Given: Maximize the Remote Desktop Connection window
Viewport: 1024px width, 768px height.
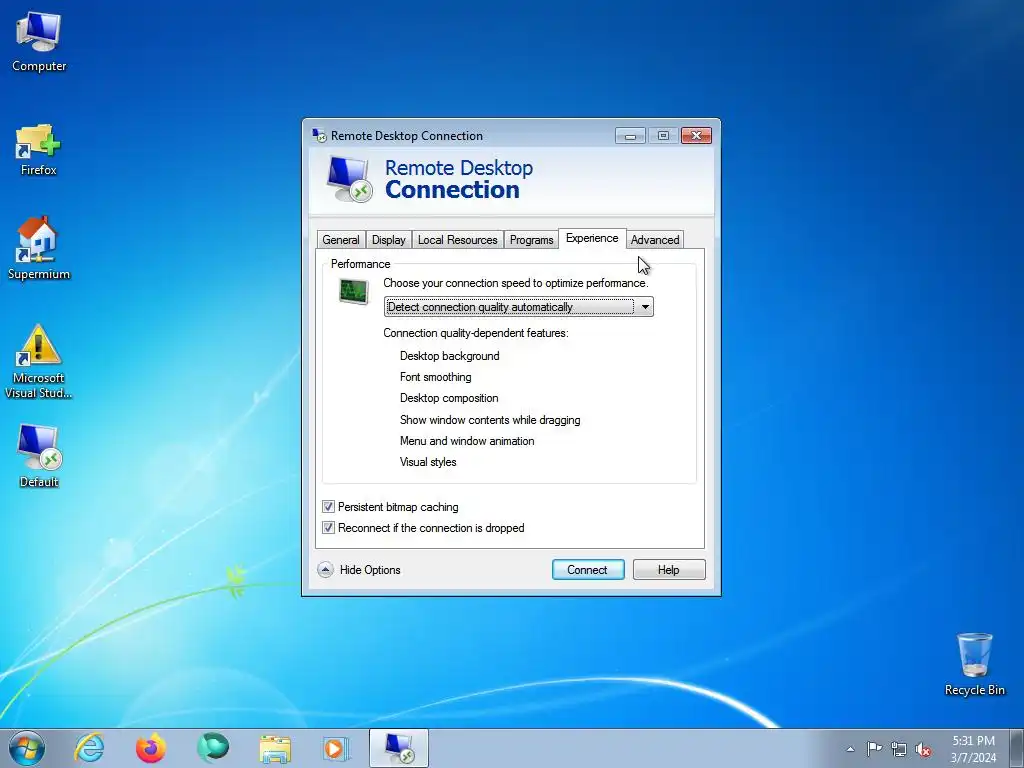Looking at the screenshot, I should pos(663,136).
